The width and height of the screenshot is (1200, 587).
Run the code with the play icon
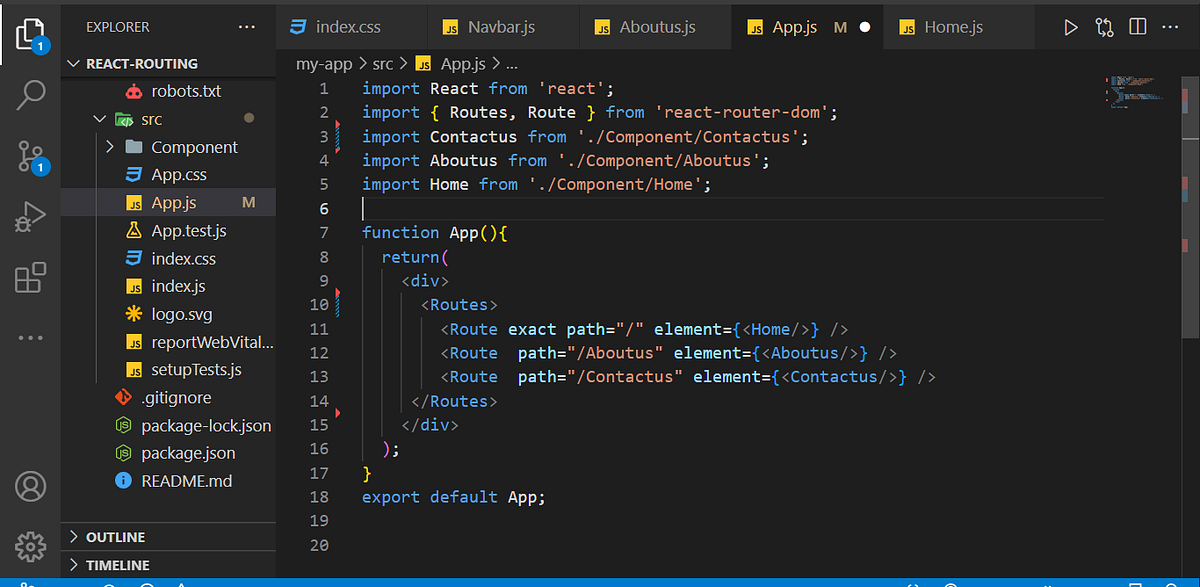1070,27
